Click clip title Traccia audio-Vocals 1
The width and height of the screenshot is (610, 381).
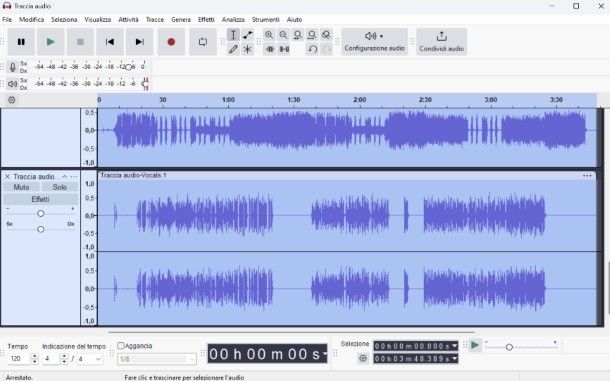[133, 176]
